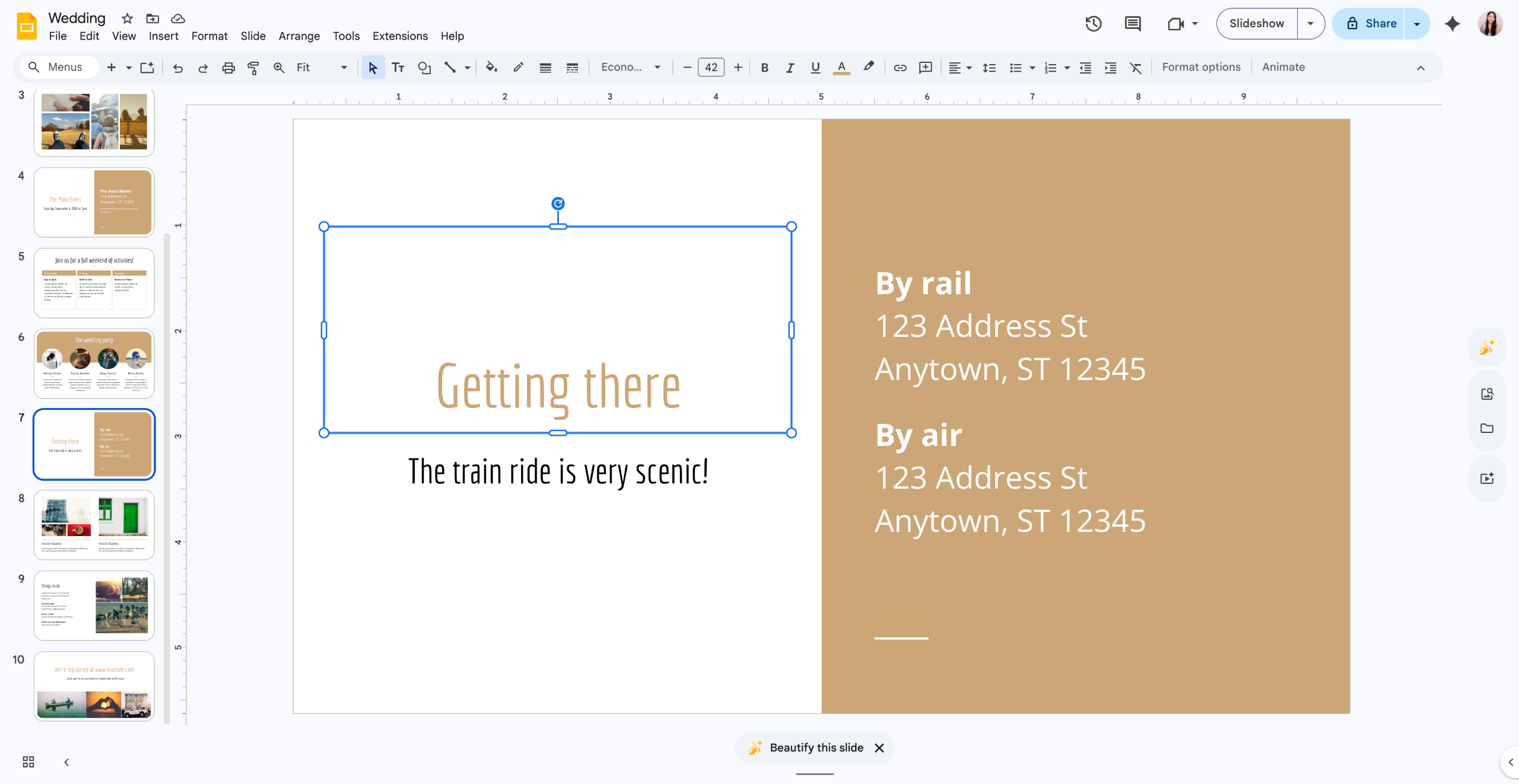Viewport: 1519px width, 784px height.
Task: Open the Arrange menu
Action: [299, 36]
